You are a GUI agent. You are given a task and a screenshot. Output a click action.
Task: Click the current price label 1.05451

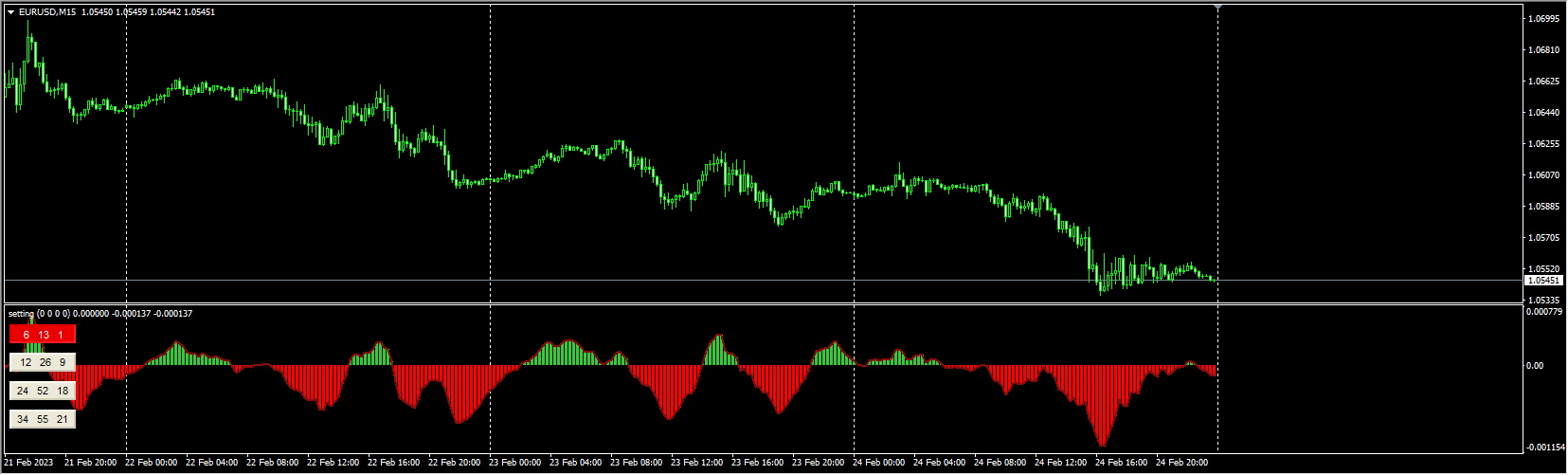pyautogui.click(x=1543, y=281)
